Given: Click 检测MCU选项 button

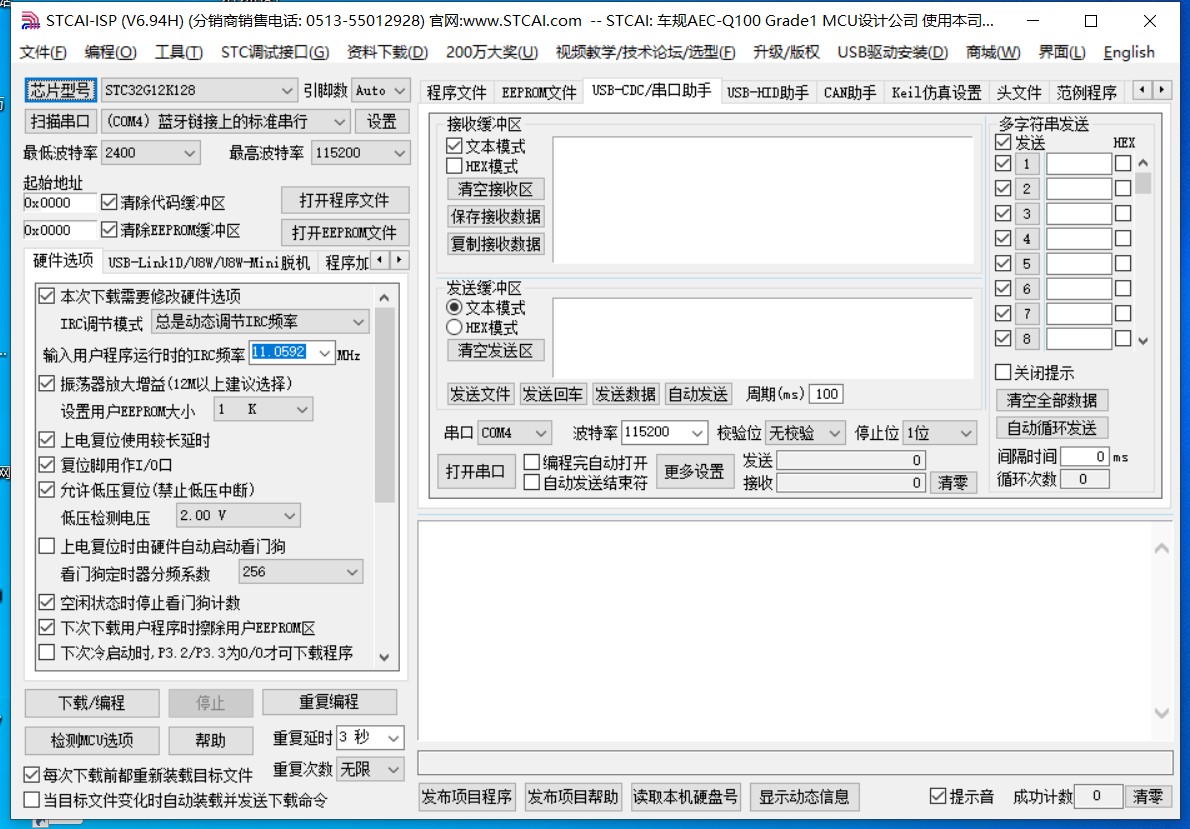Looking at the screenshot, I should pyautogui.click(x=92, y=740).
